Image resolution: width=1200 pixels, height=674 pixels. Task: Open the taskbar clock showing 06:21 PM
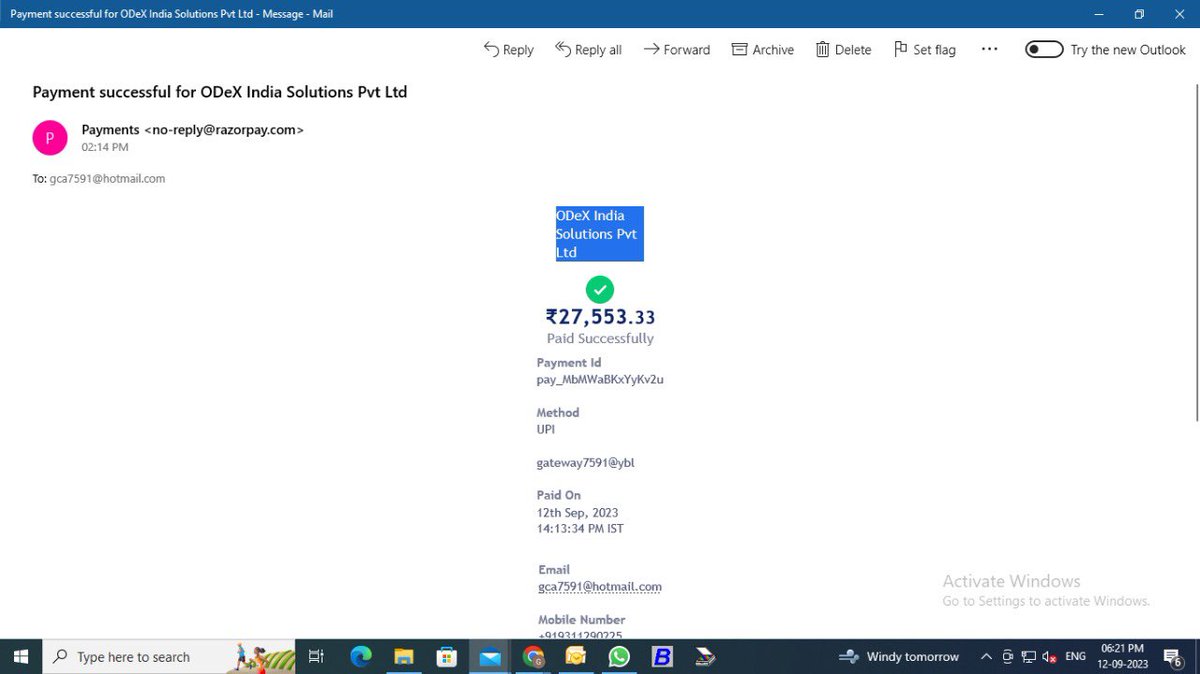[x=1124, y=657]
